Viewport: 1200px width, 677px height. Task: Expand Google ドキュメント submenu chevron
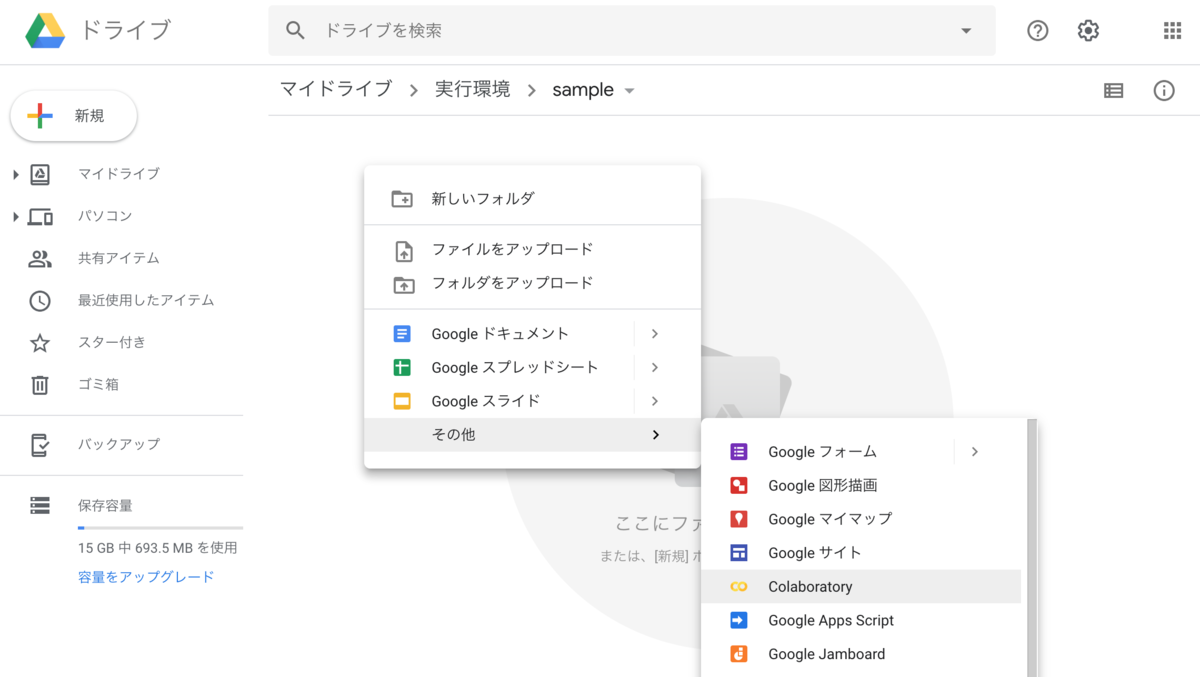pyautogui.click(x=654, y=334)
